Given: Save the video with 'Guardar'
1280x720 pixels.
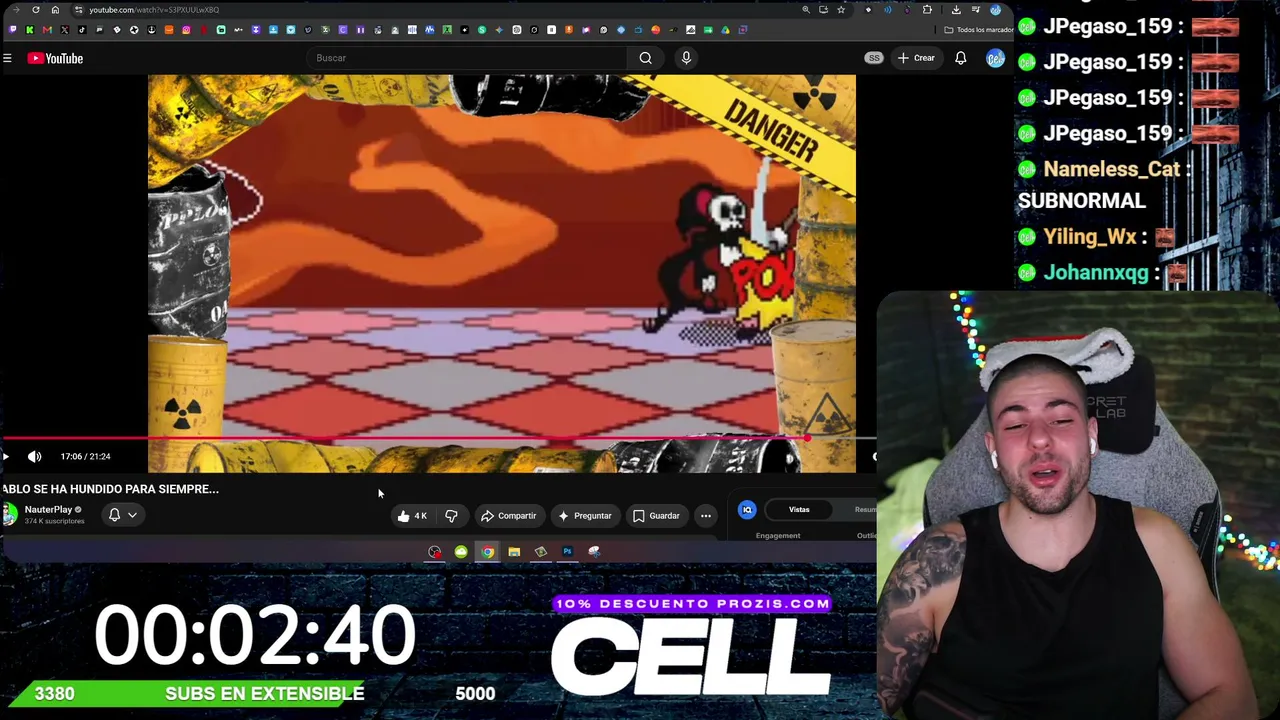Looking at the screenshot, I should [656, 516].
